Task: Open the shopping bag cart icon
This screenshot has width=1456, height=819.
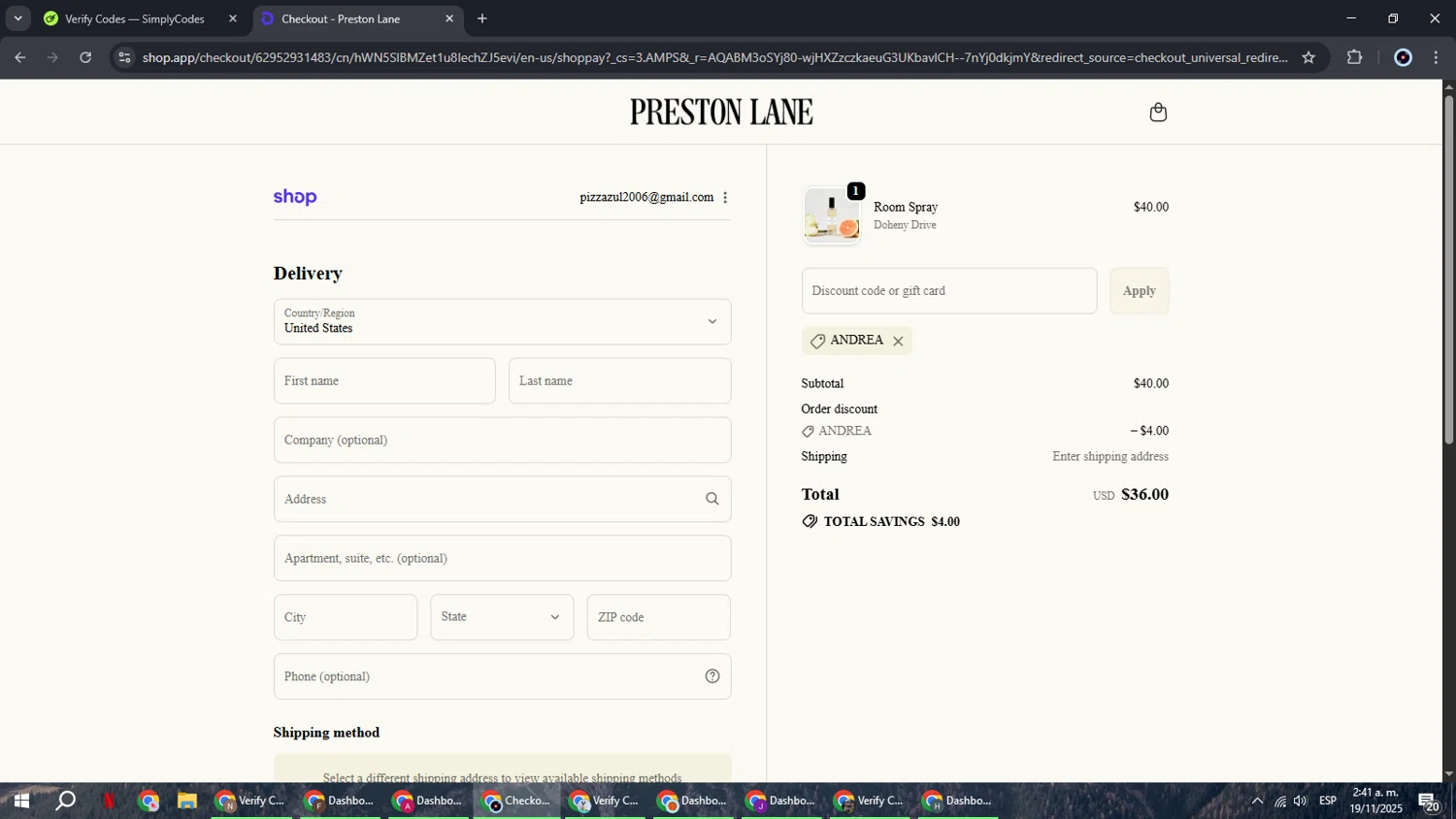Action: (1158, 113)
